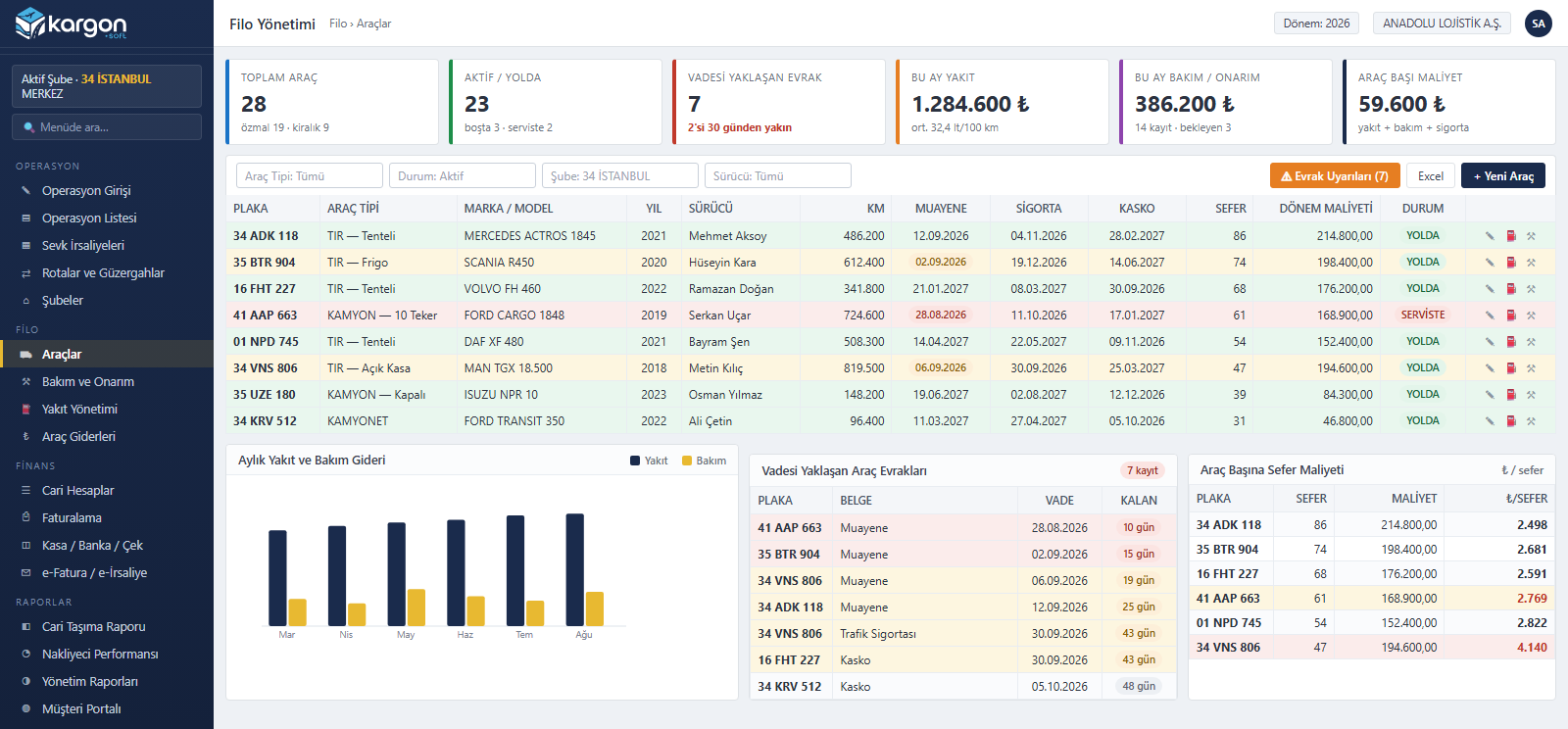Click maintenance tools icon for 35 UZE 180
Image resolution: width=1568 pixels, height=729 pixels.
click(1531, 395)
